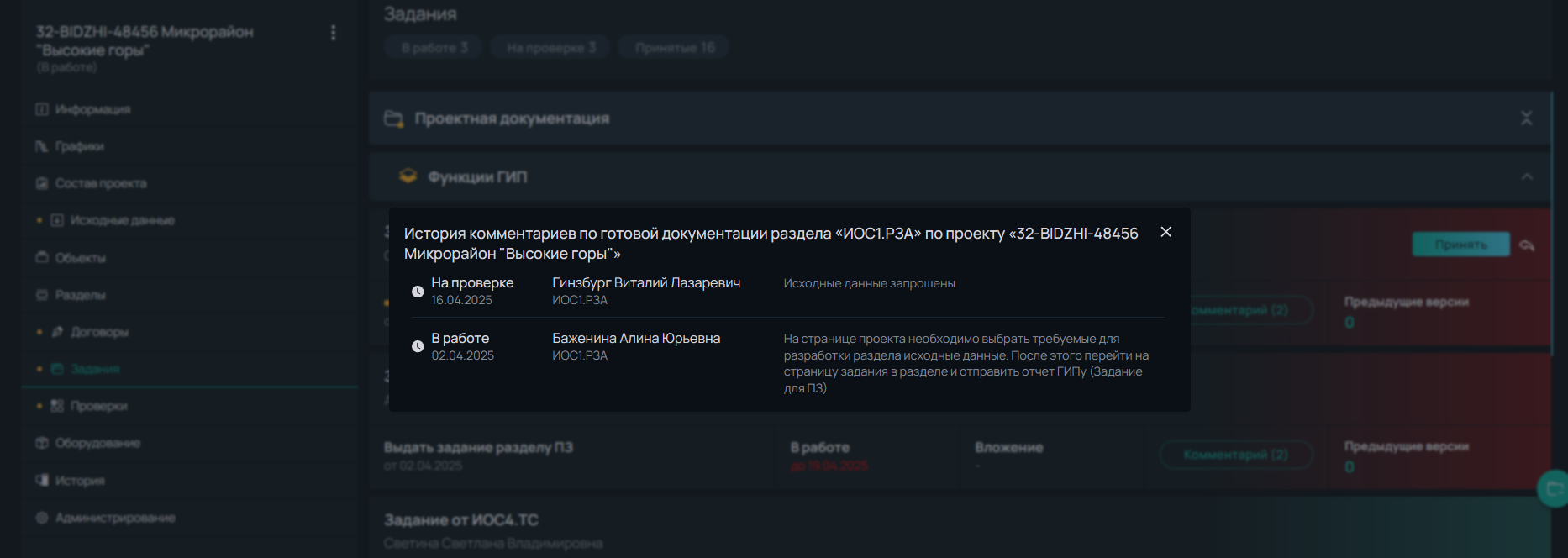Open Информация in the sidebar
The image size is (1568, 558).
tap(92, 109)
